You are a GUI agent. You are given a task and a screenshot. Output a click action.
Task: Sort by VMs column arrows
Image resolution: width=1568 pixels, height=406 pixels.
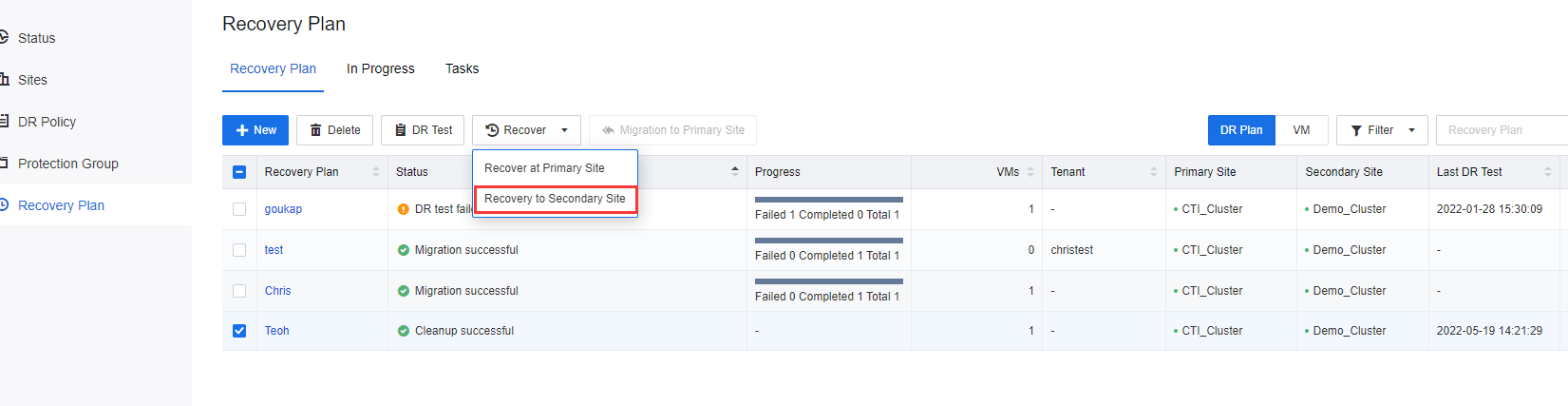(1030, 172)
